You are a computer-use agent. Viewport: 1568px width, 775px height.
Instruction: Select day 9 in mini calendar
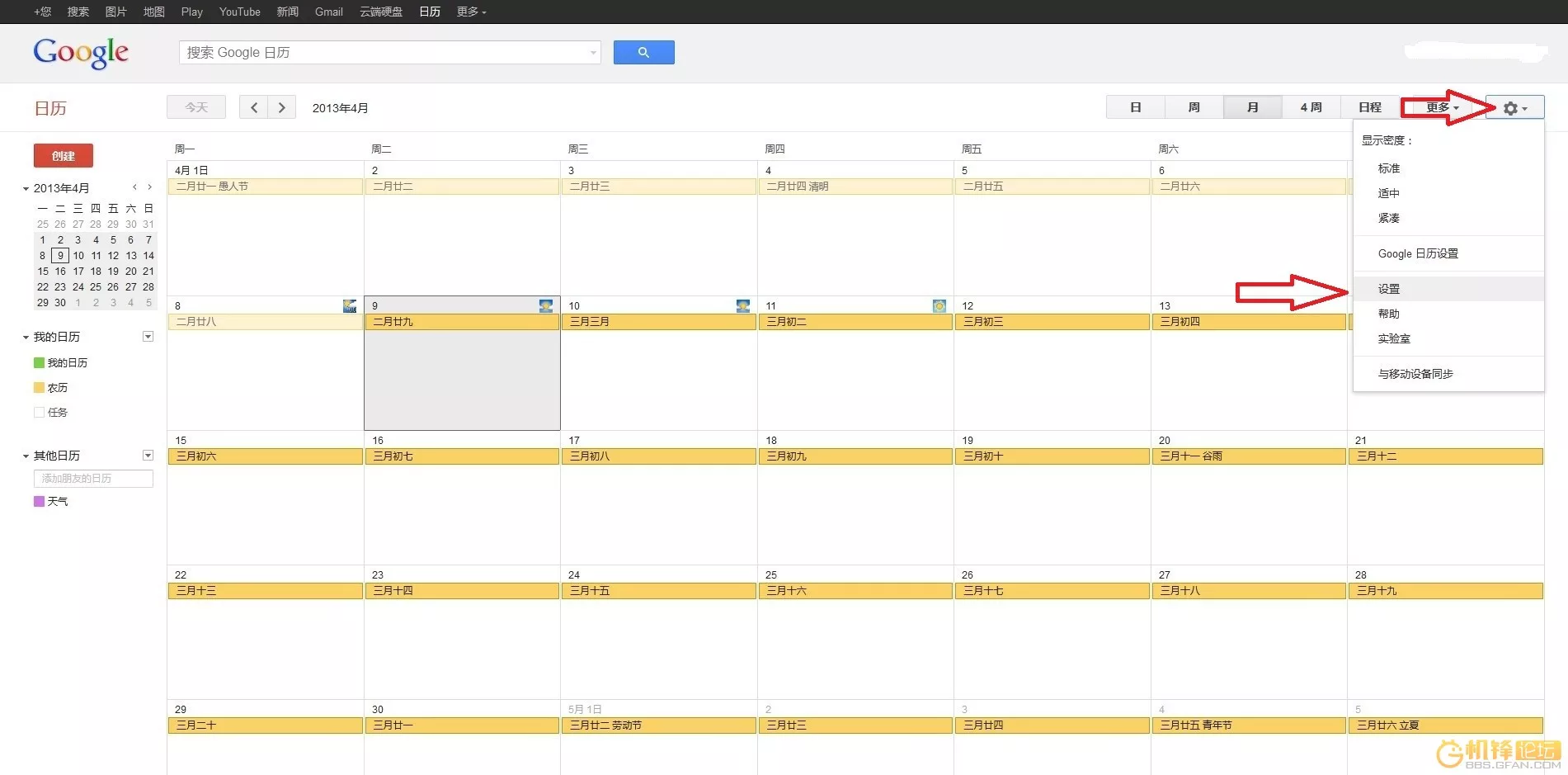pos(60,255)
